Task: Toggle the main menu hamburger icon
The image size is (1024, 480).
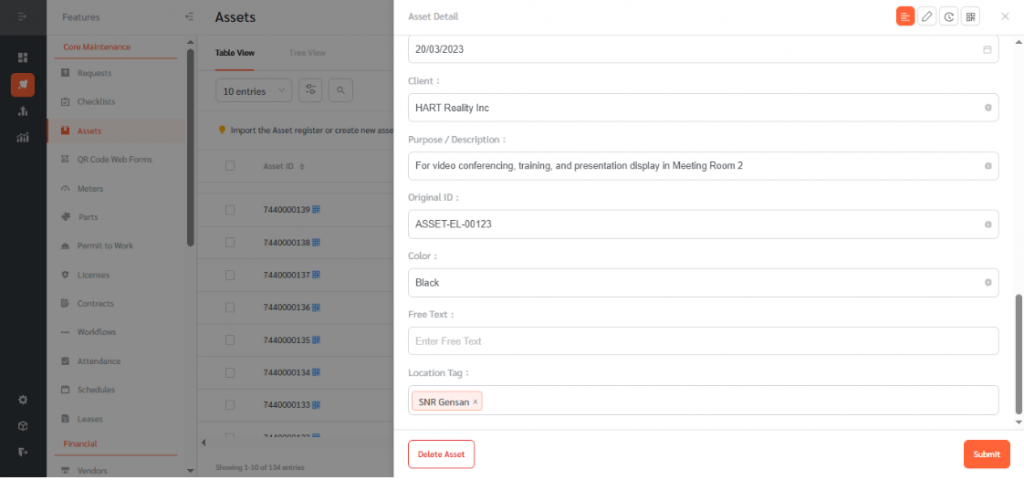Action: (23, 16)
